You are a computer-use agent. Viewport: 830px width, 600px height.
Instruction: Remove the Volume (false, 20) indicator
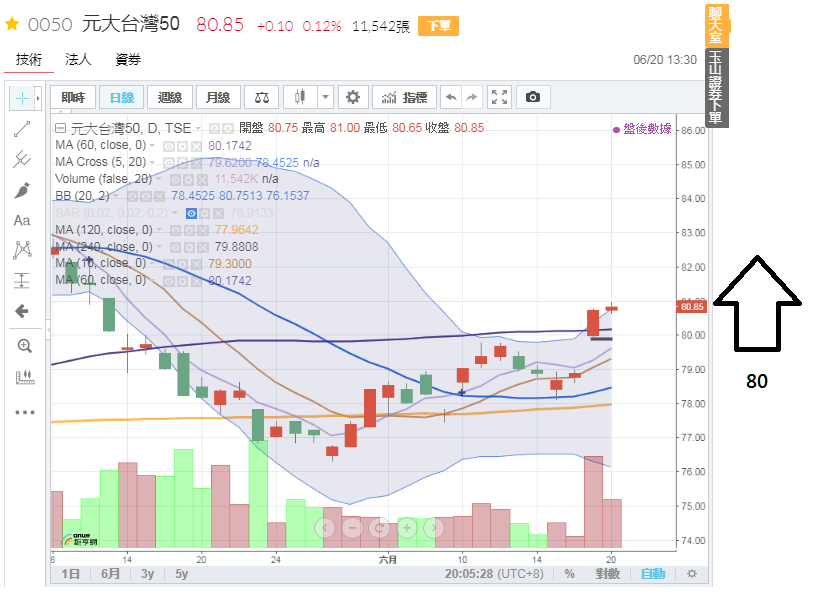[x=203, y=180]
